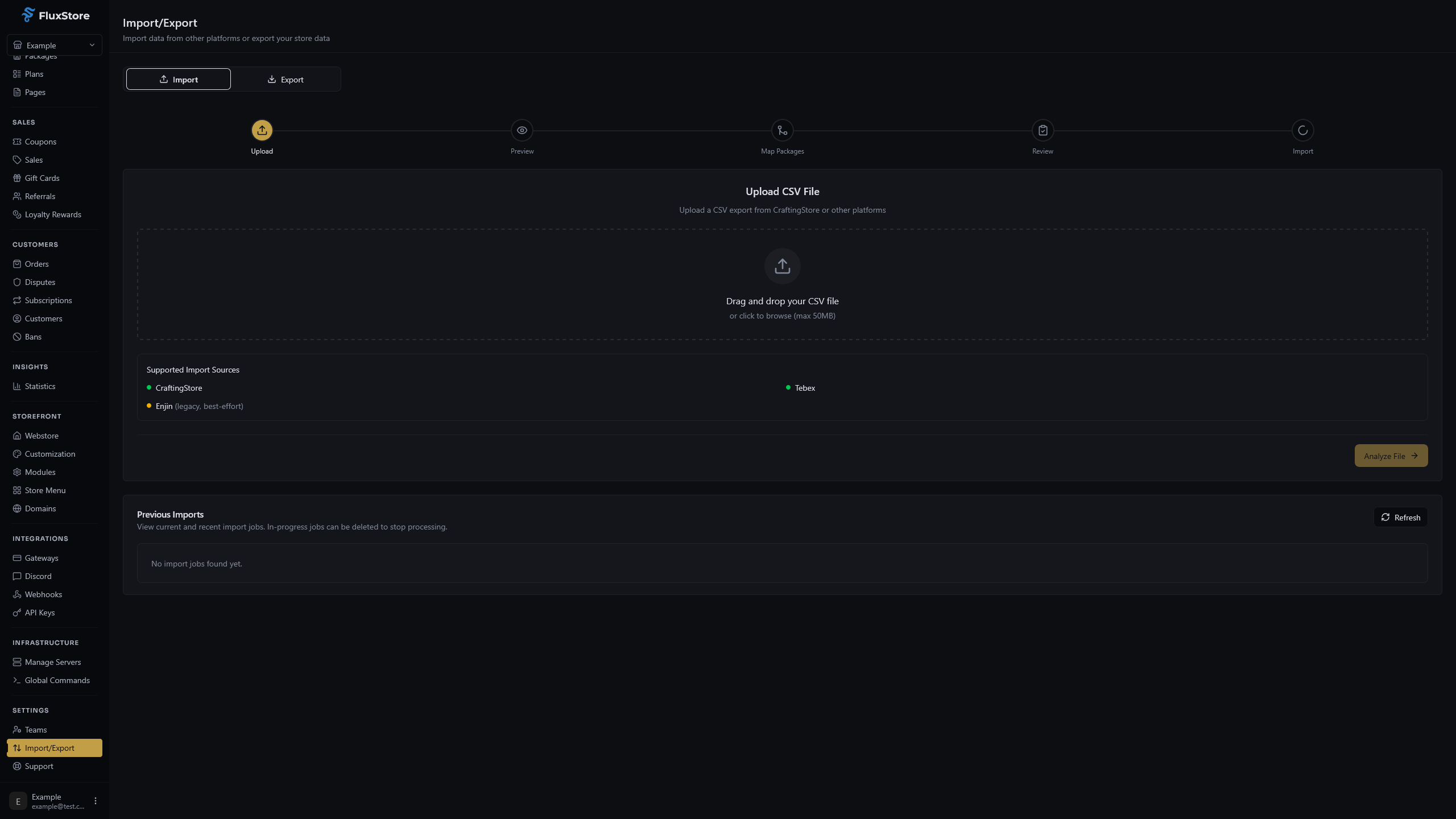Viewport: 1456px width, 819px height.
Task: Click the Teams users icon
Action: tap(17, 730)
